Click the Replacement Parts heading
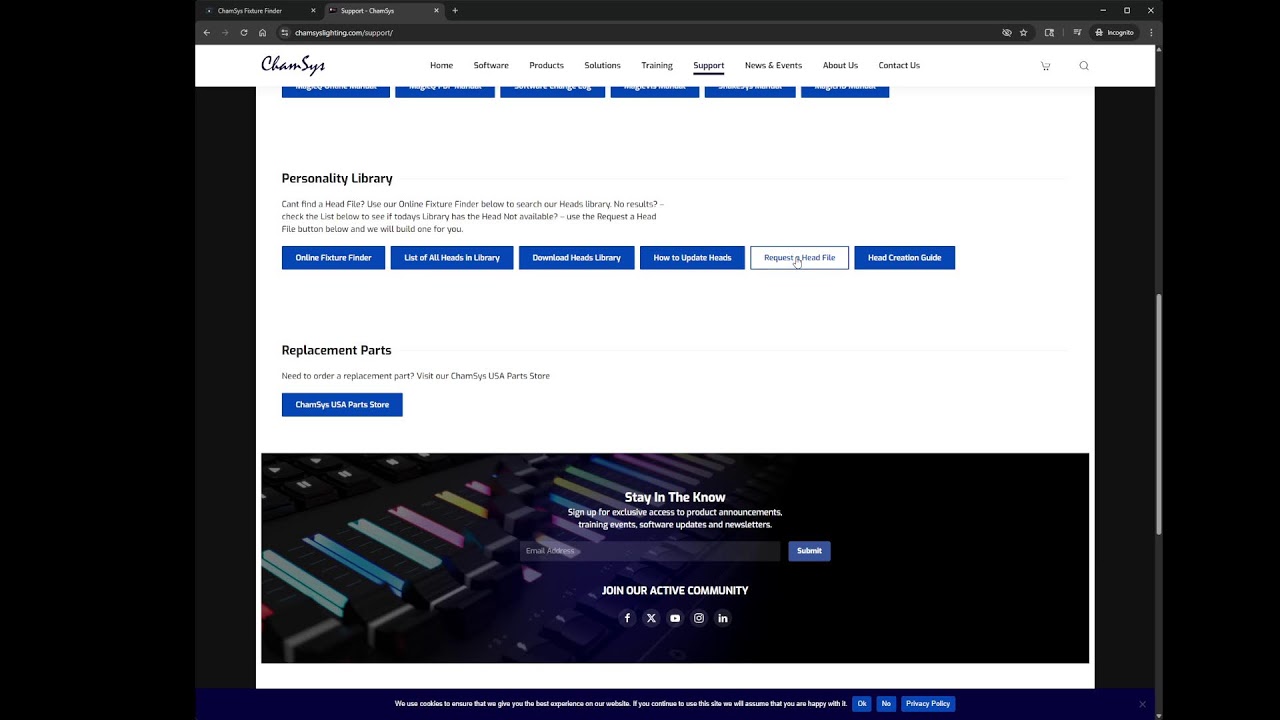 coord(336,350)
